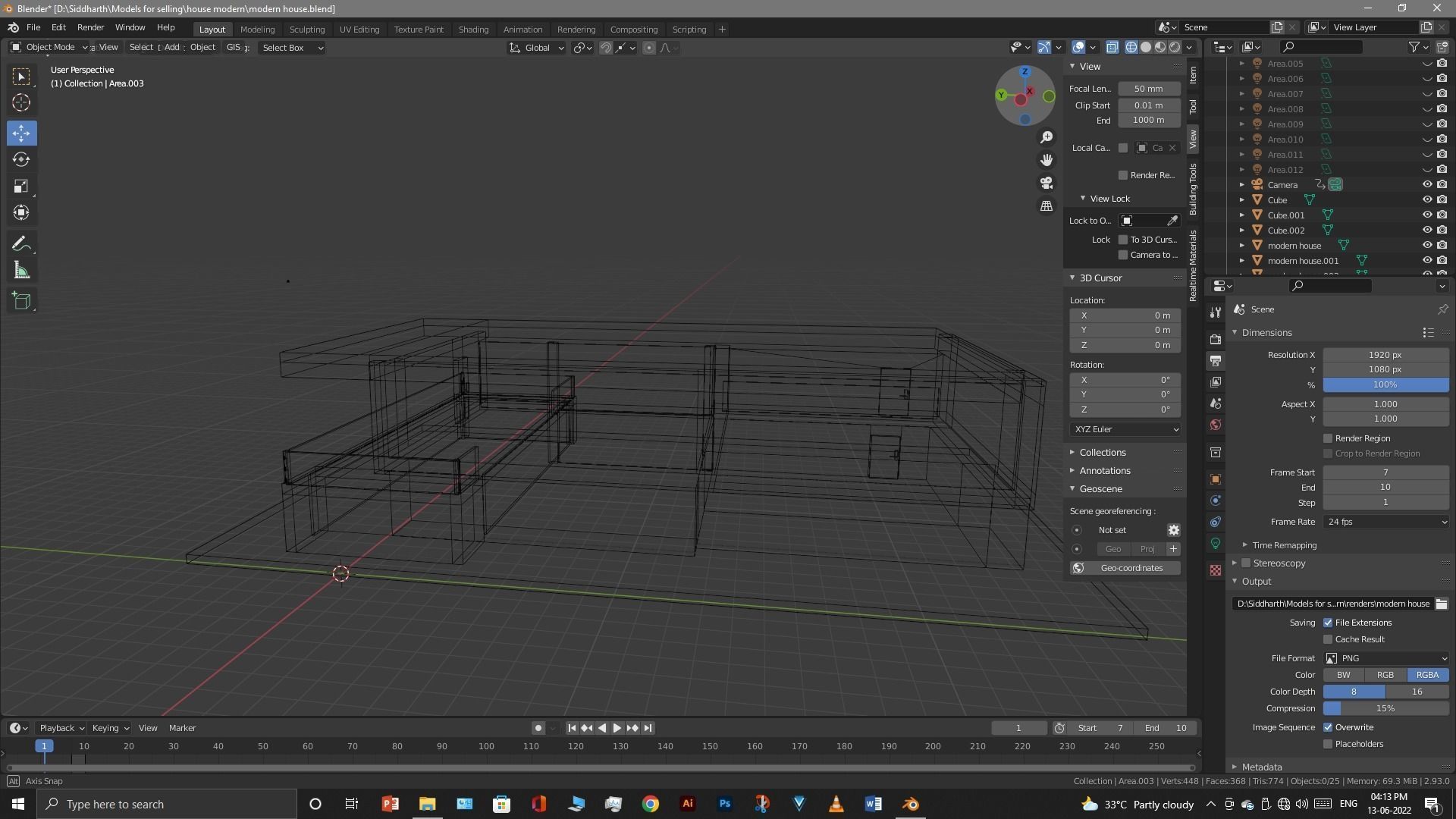Adjust resolution percentage 100% slider

point(1386,384)
